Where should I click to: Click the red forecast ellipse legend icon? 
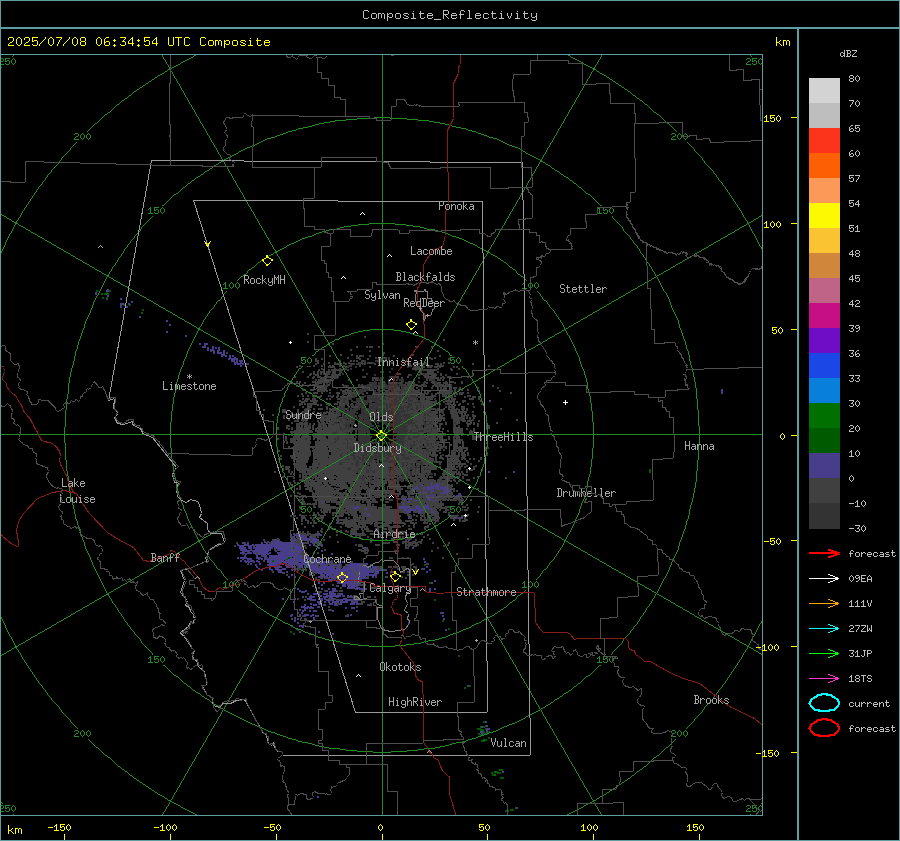824,728
